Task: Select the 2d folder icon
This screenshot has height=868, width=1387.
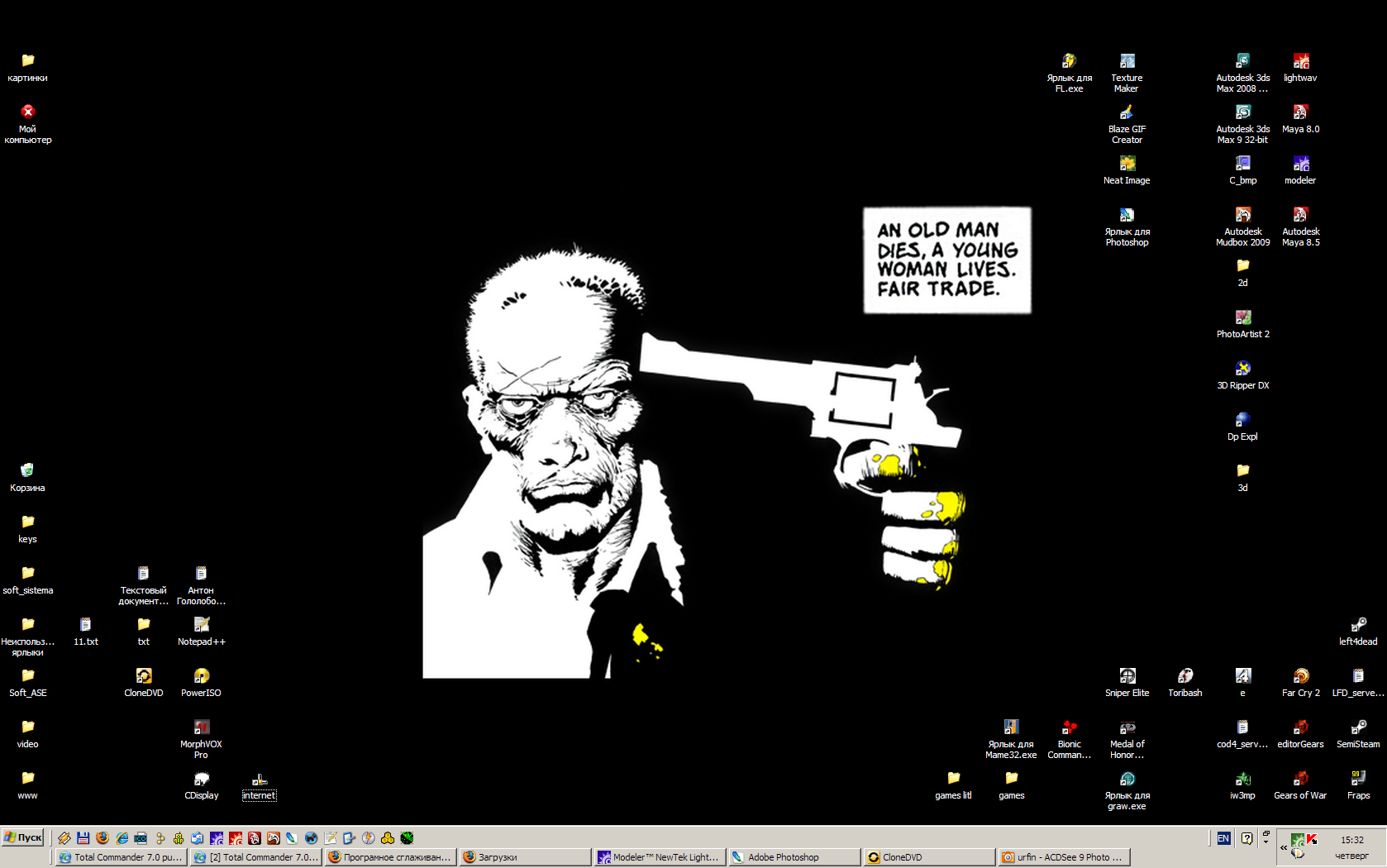Action: [x=1242, y=273]
